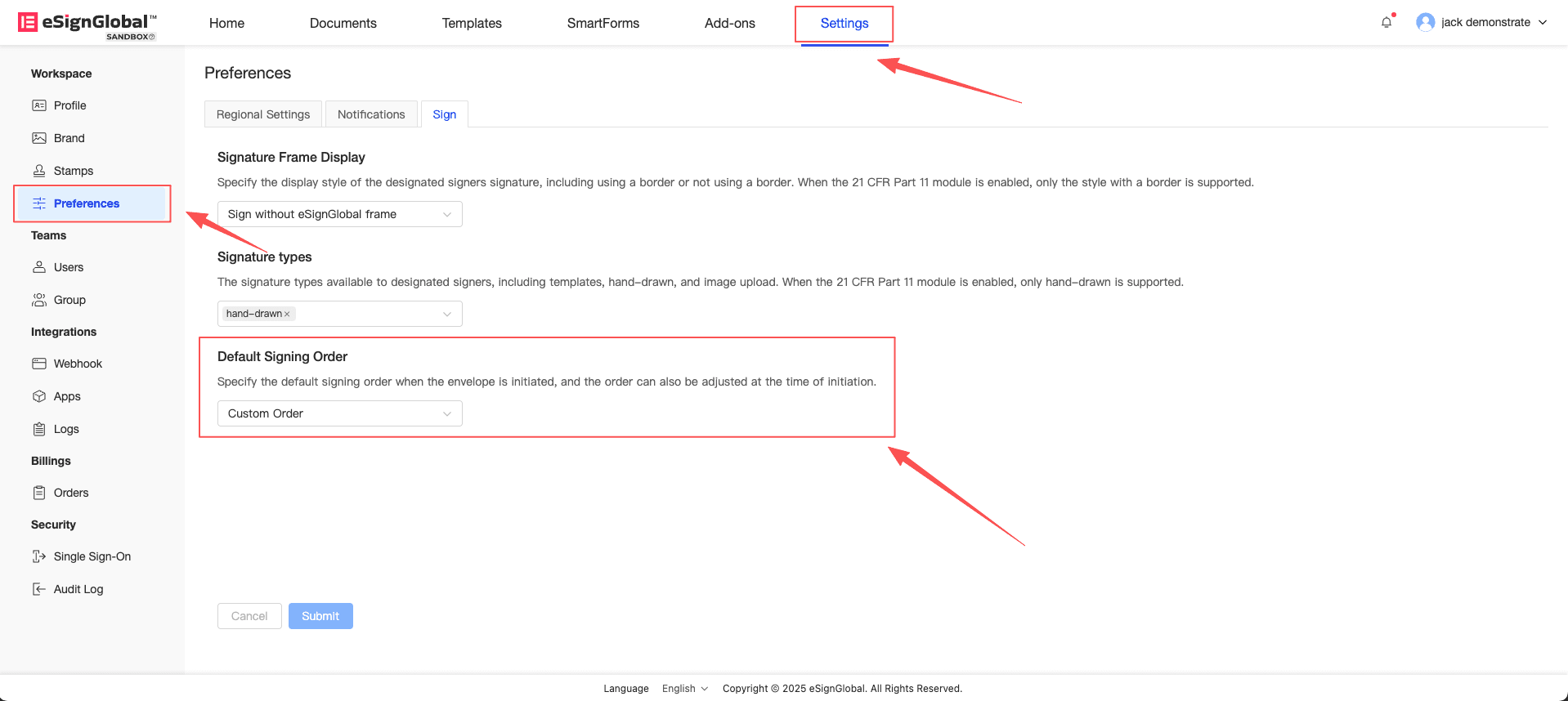
Task: Switch to the Notifications tab
Action: point(371,114)
